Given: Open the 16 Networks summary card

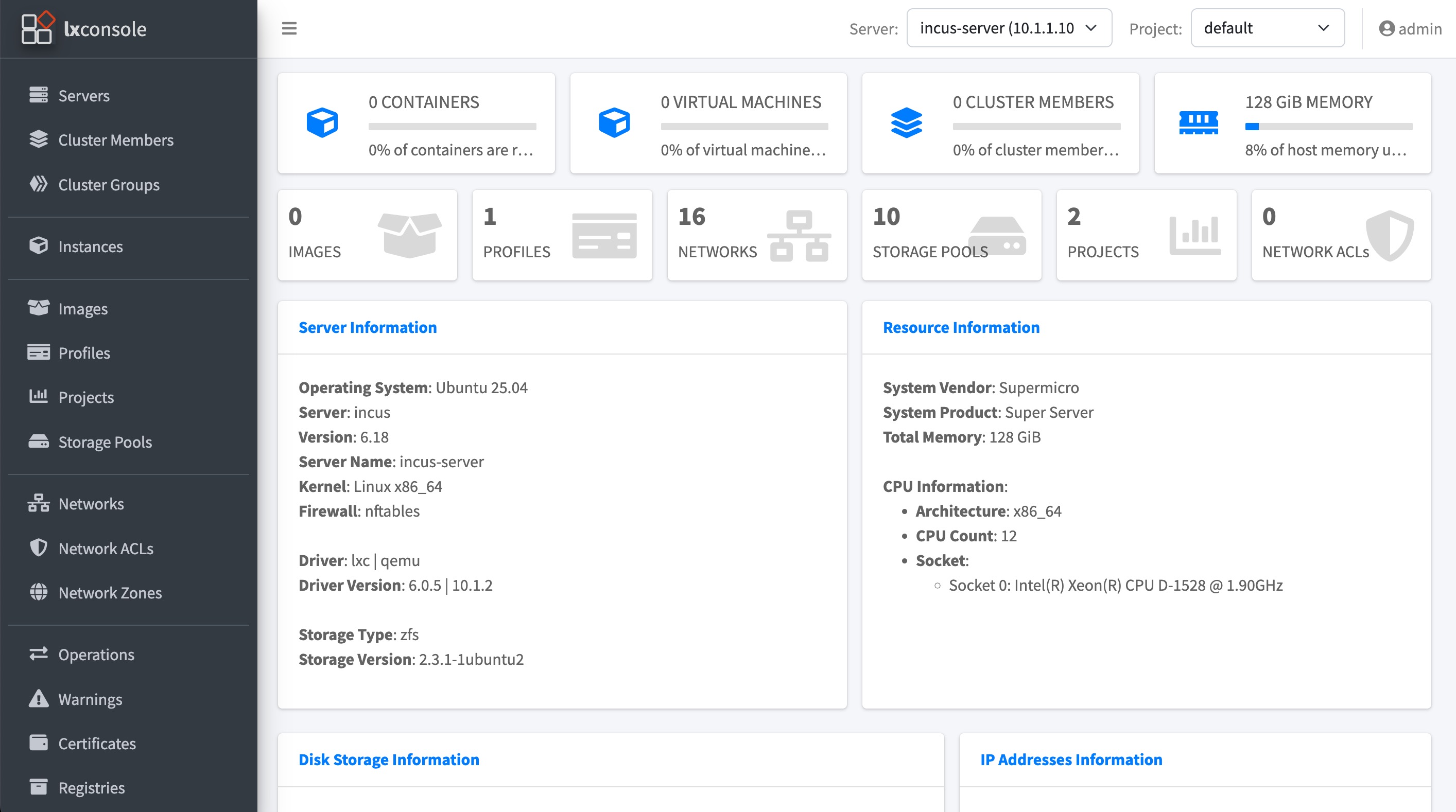Looking at the screenshot, I should pos(756,235).
